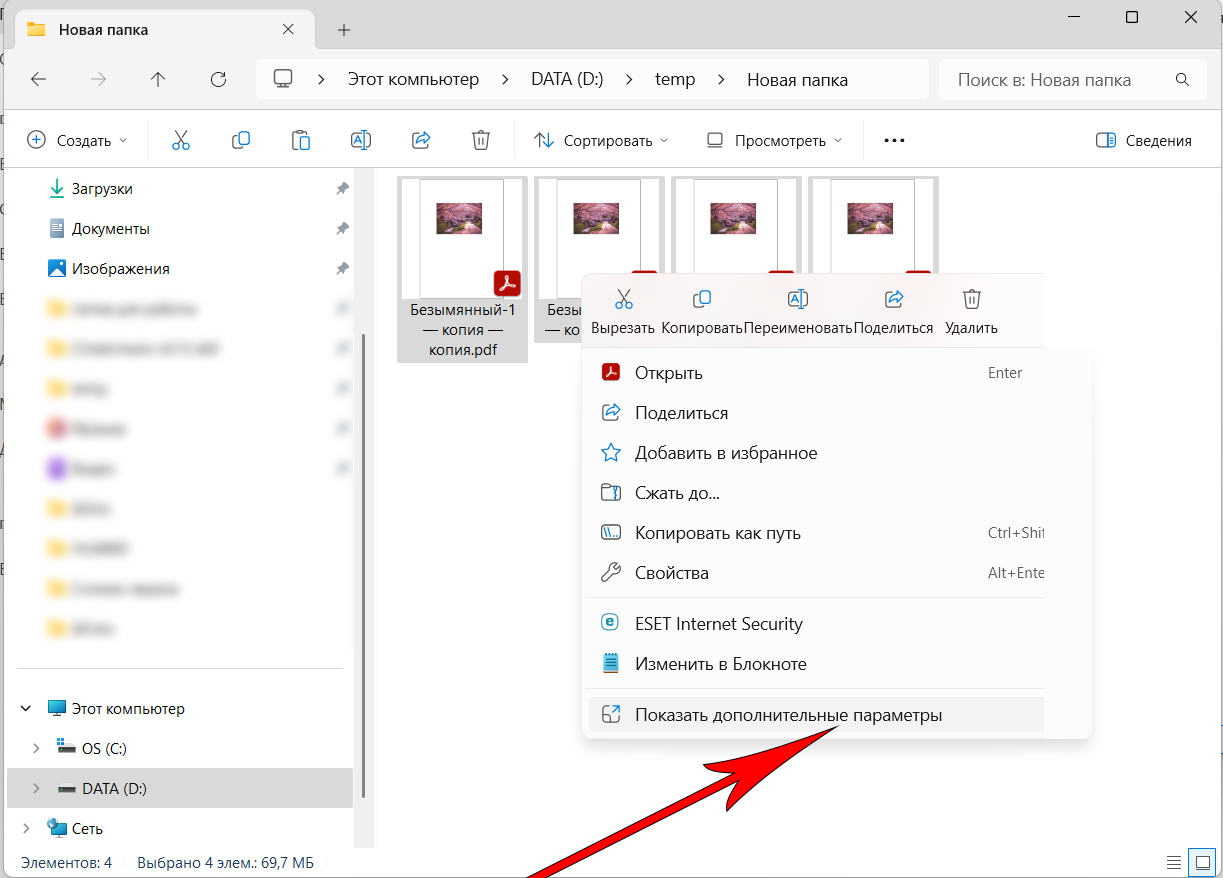Click Новая папка breadcrumb segment
This screenshot has height=878, width=1223.
tap(797, 80)
